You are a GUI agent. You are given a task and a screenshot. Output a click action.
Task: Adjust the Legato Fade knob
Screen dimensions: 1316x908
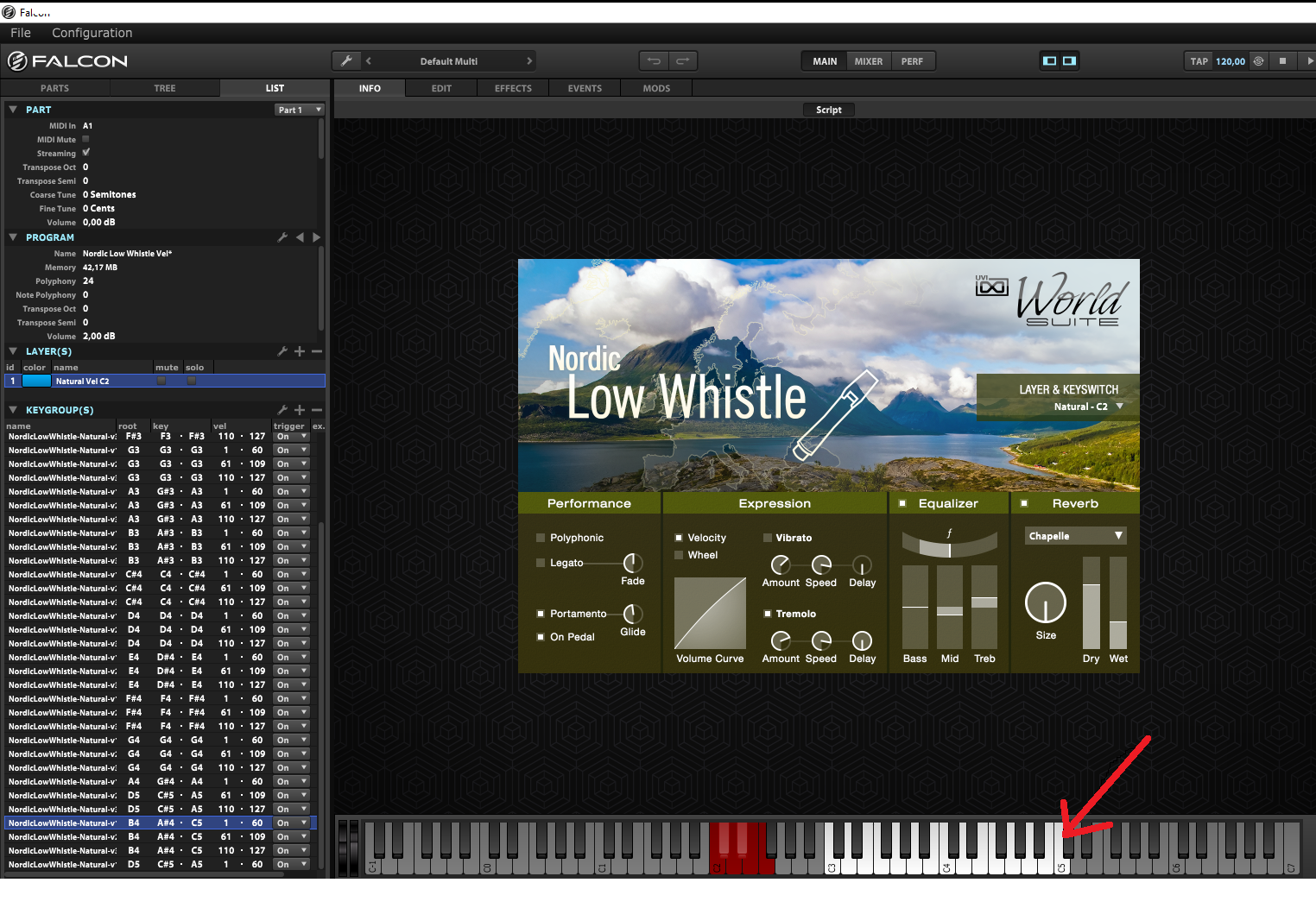pyautogui.click(x=633, y=563)
